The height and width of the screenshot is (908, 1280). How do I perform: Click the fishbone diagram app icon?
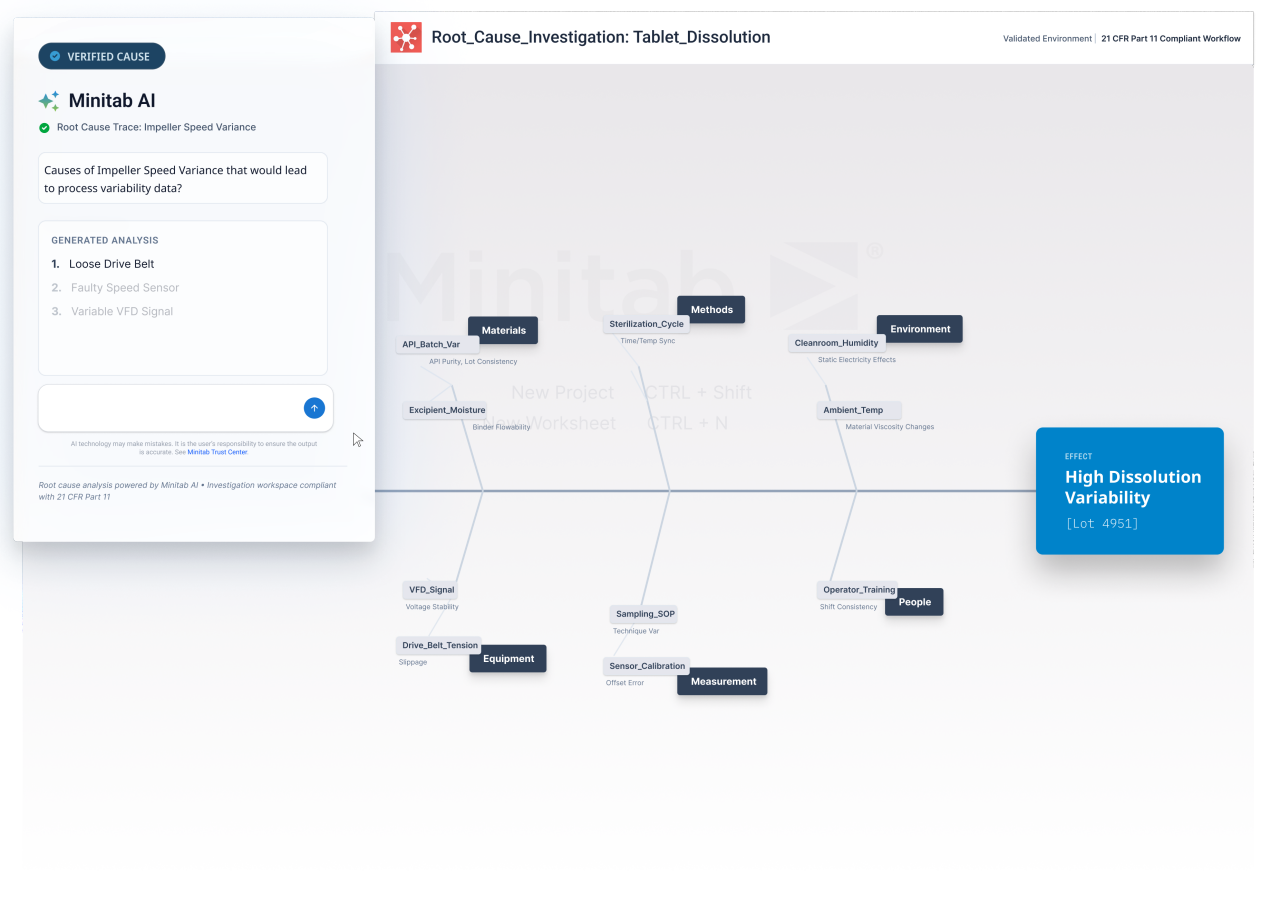coord(406,38)
